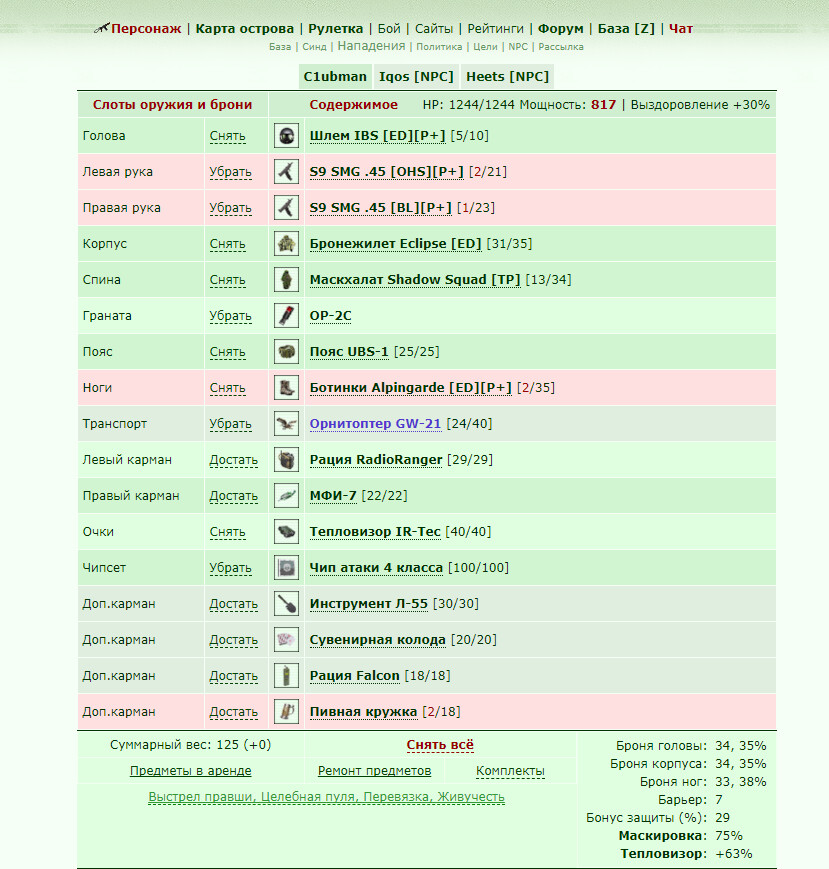The height and width of the screenshot is (869, 829).
Task: Click the Тепловизор IR-Tec goggles icon
Action: tap(286, 532)
